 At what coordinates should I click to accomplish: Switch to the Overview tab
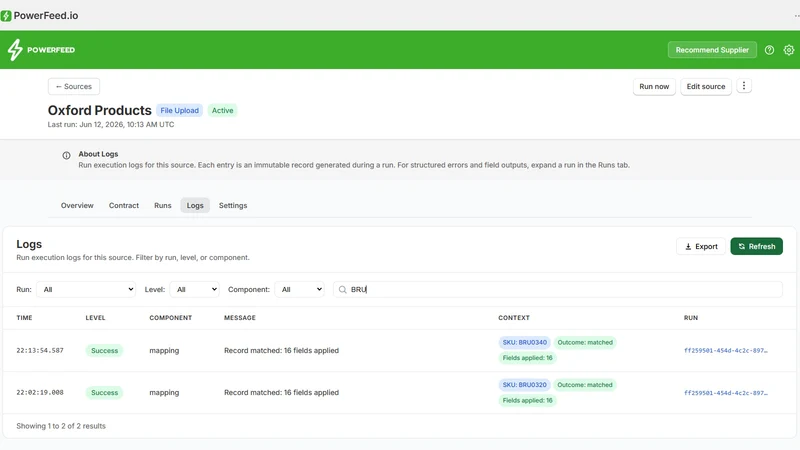point(77,205)
